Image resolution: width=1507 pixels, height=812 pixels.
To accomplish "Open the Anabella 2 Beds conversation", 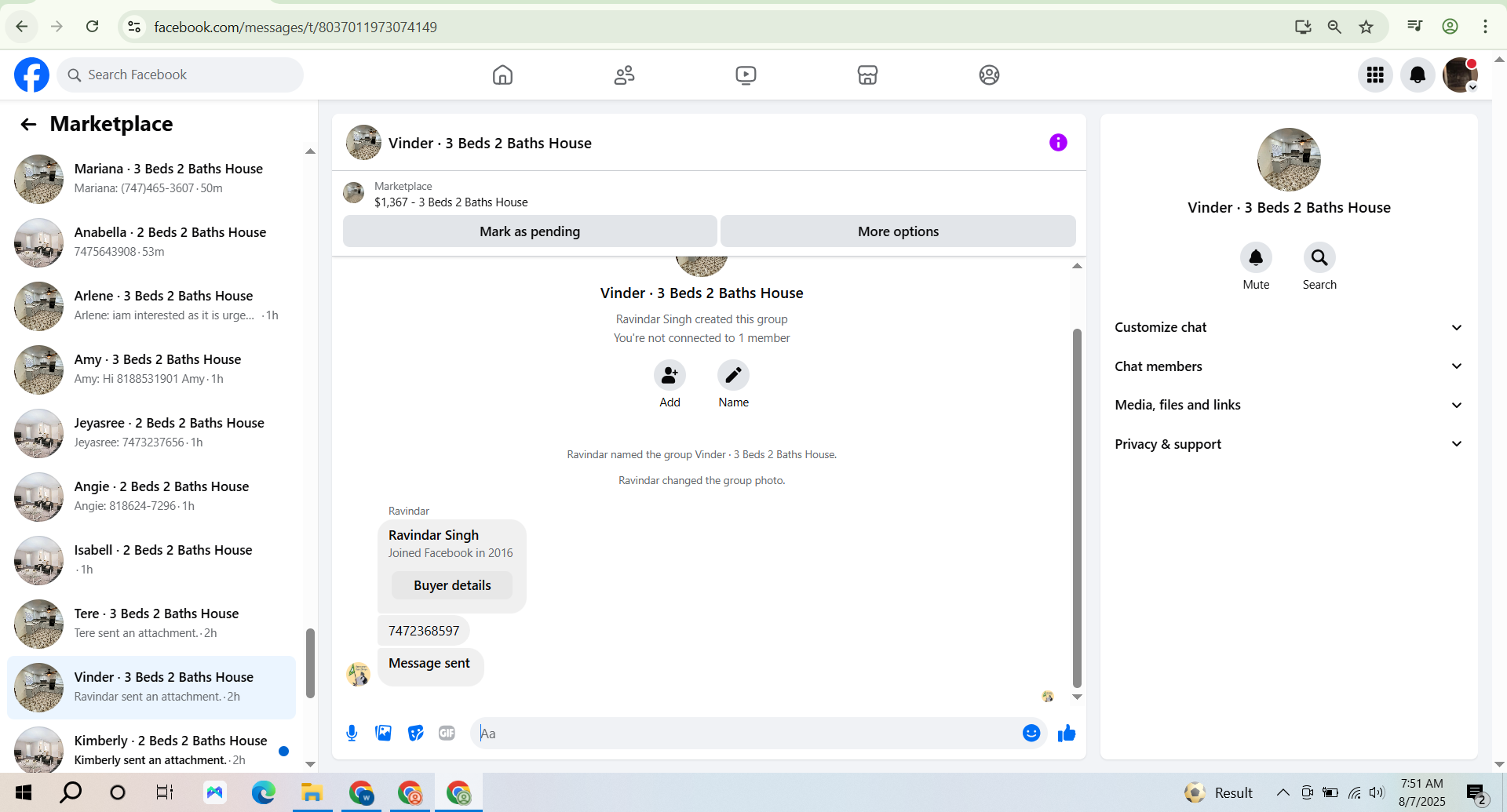I will (151, 242).
